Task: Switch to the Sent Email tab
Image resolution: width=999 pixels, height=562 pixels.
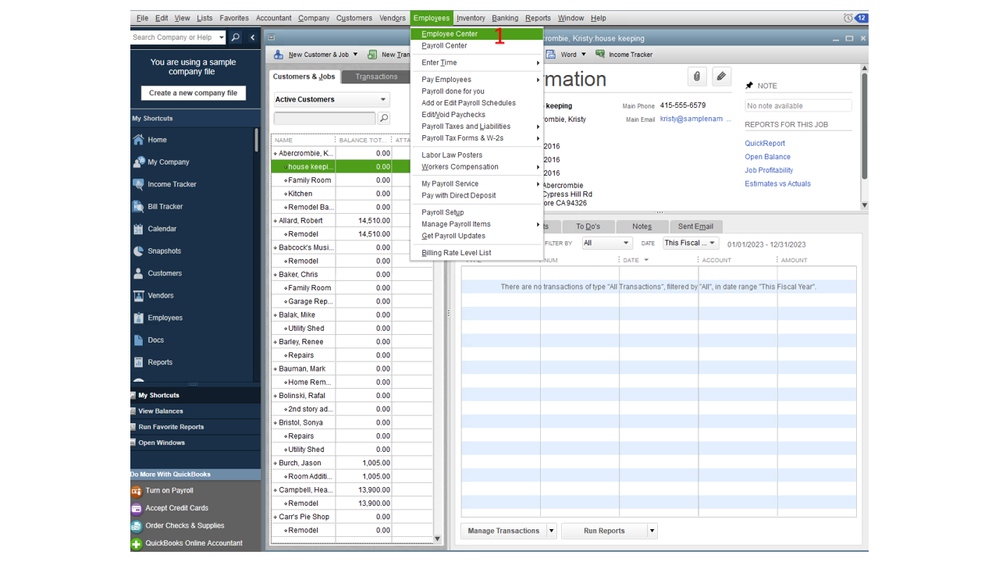Action: pyautogui.click(x=695, y=226)
